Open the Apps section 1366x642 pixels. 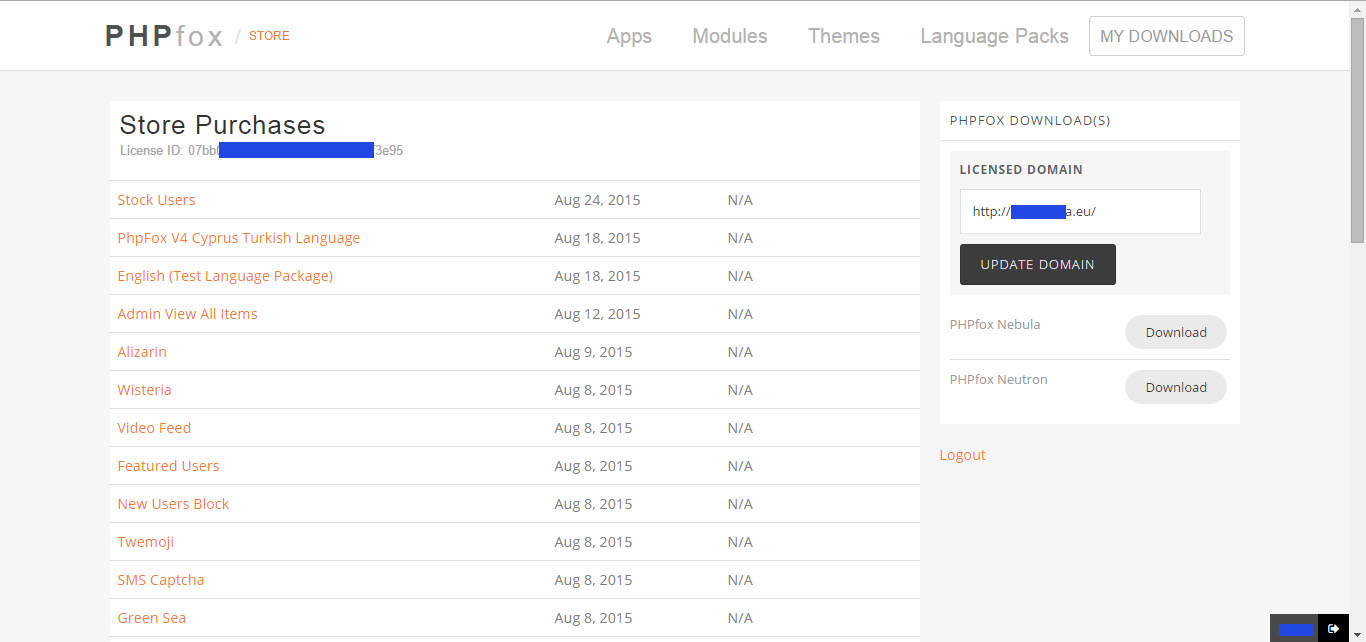629,36
